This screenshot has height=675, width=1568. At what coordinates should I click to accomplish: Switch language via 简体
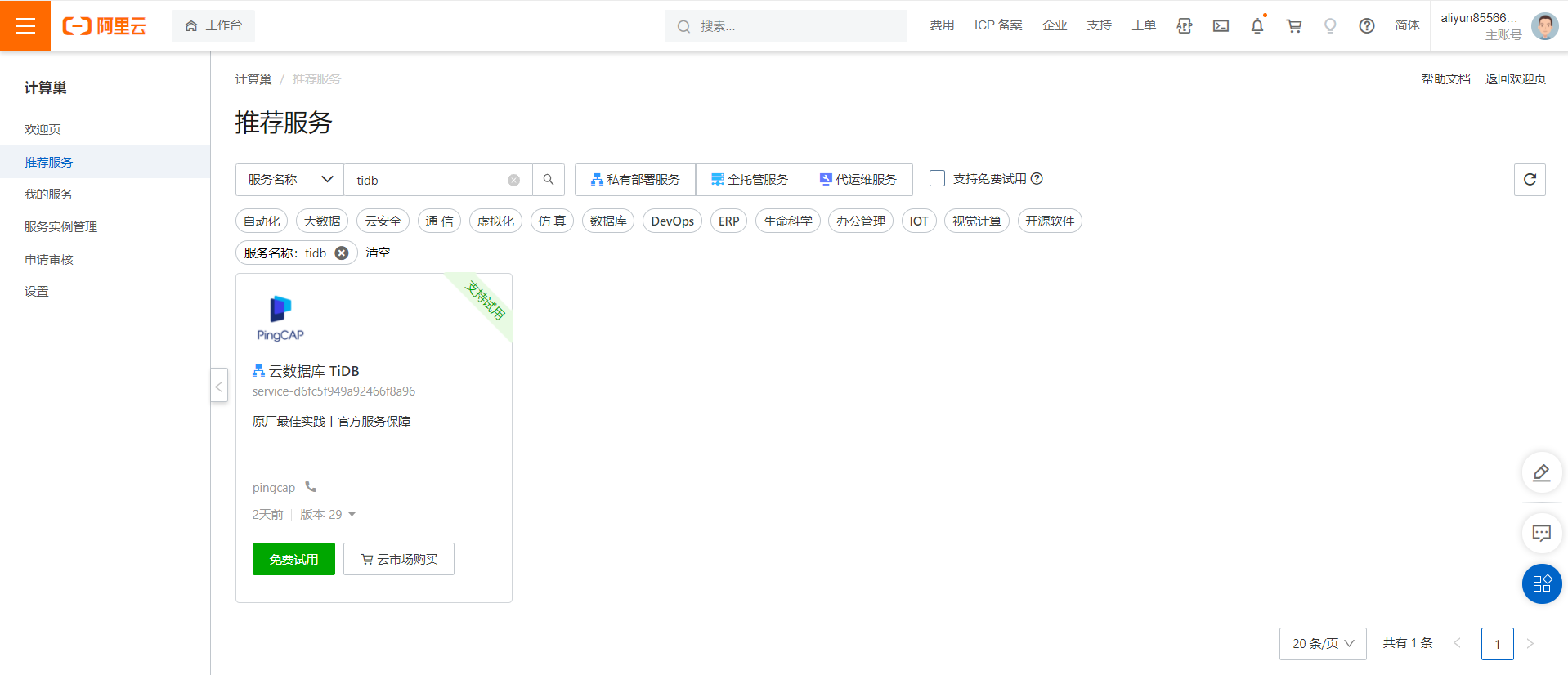(1407, 26)
